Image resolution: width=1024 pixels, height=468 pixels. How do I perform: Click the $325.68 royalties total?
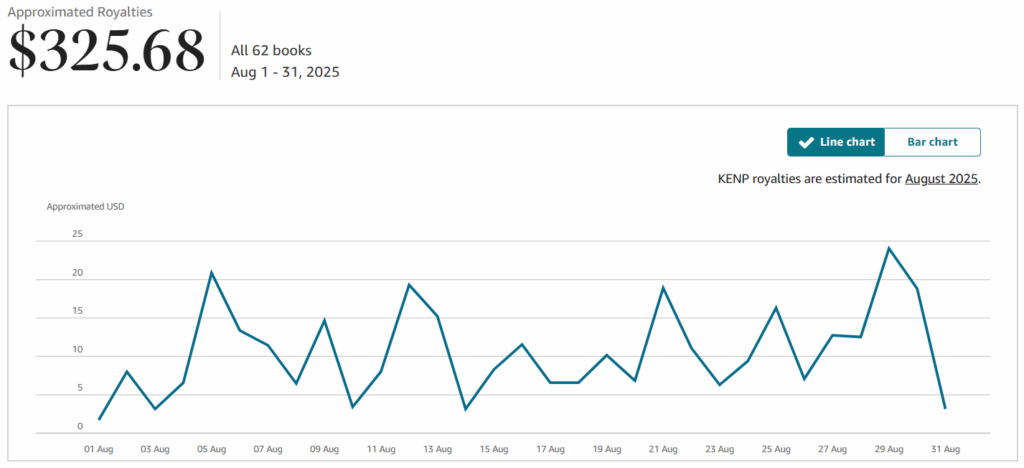point(106,50)
